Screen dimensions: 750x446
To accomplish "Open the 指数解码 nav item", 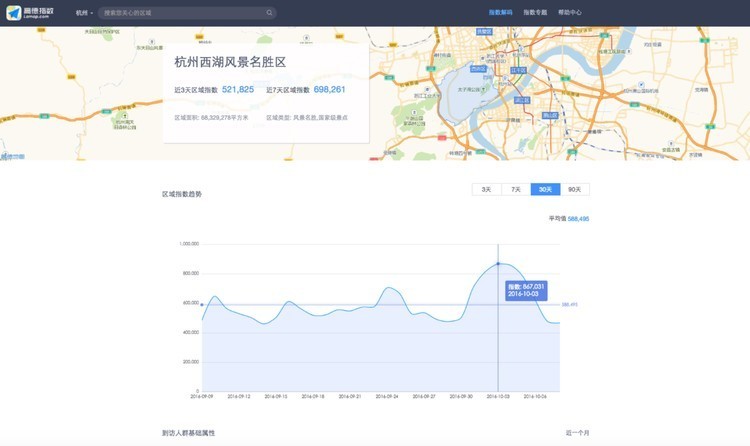I will click(500, 12).
